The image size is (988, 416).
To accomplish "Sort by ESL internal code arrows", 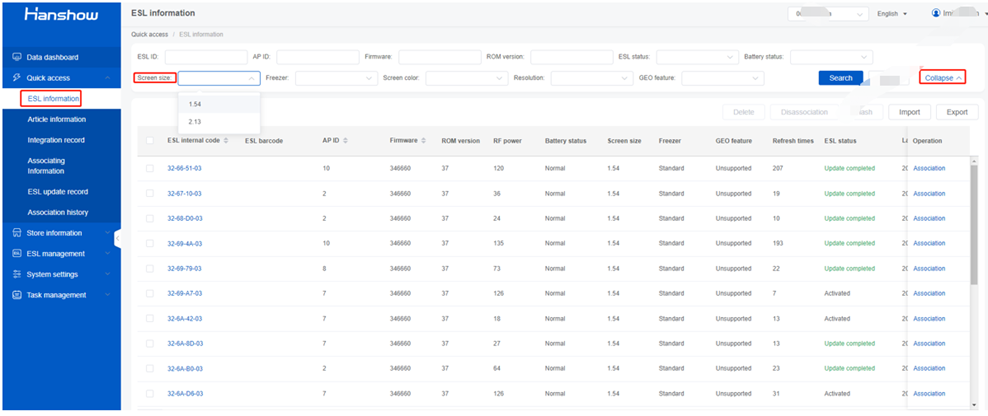I will click(x=226, y=141).
